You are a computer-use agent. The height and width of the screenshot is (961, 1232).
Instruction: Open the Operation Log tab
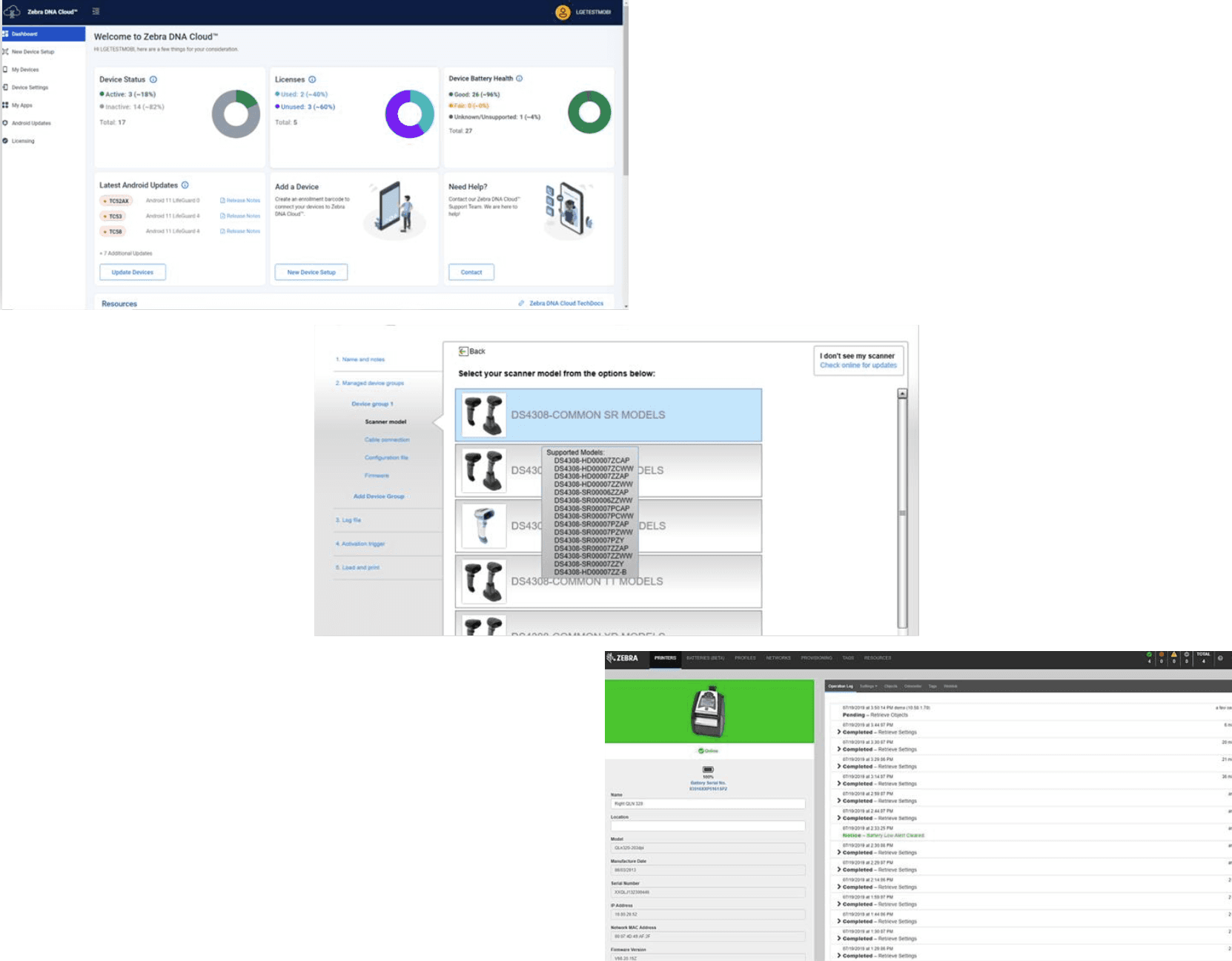pyautogui.click(x=841, y=687)
